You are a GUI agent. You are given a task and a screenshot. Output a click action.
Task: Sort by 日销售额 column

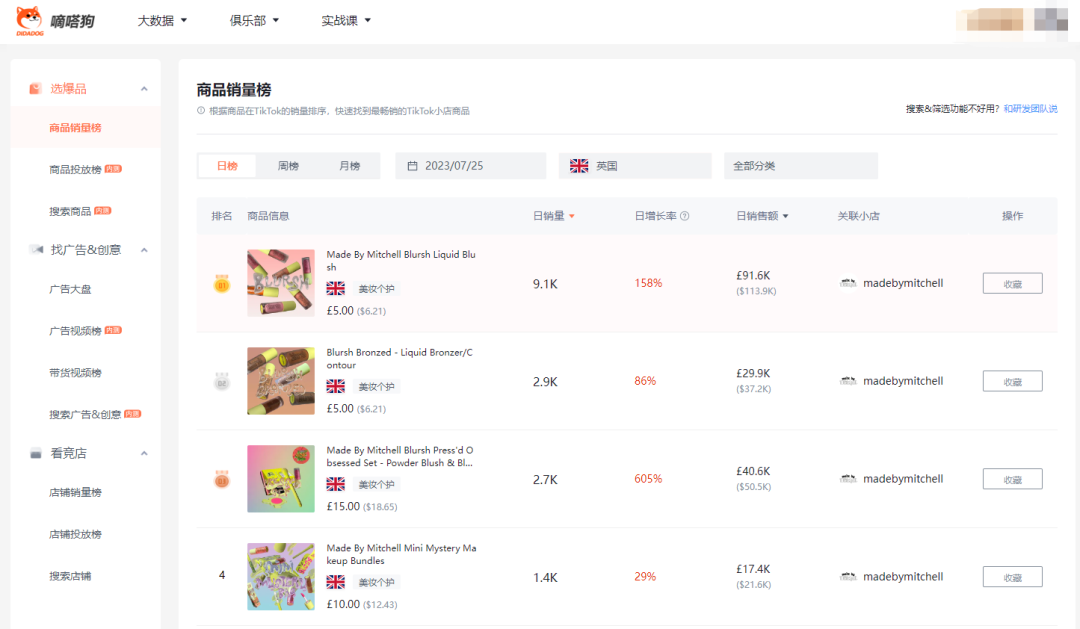(x=762, y=216)
